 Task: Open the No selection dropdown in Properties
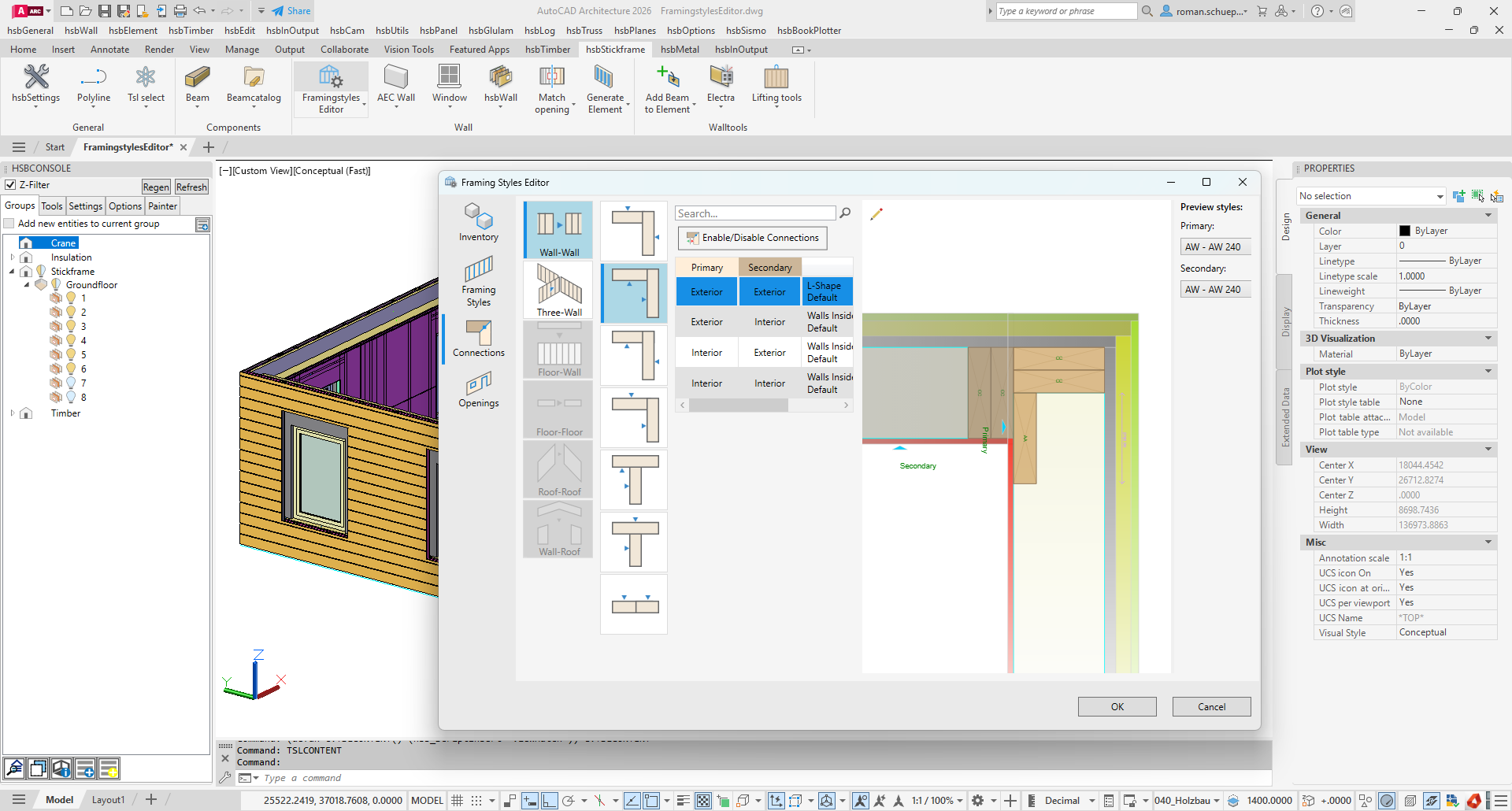pos(1371,196)
